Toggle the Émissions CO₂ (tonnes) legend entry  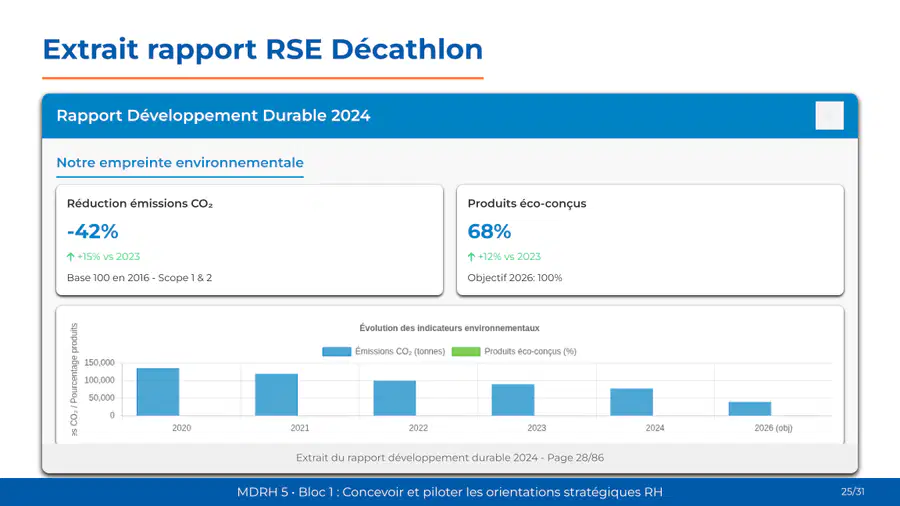[383, 351]
